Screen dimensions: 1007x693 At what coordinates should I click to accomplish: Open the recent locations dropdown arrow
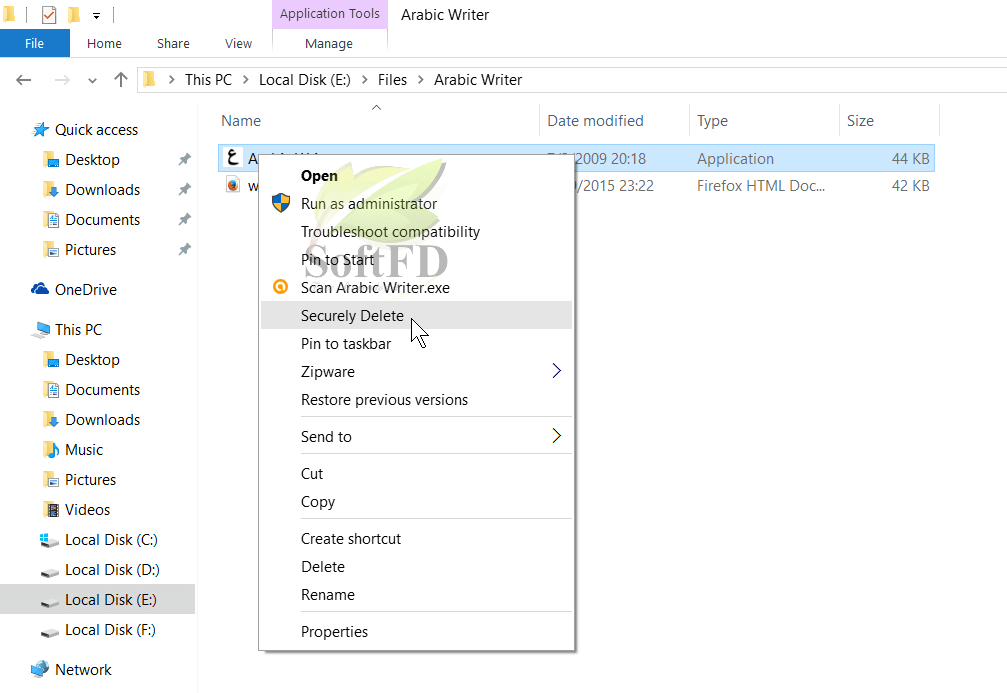click(x=92, y=80)
